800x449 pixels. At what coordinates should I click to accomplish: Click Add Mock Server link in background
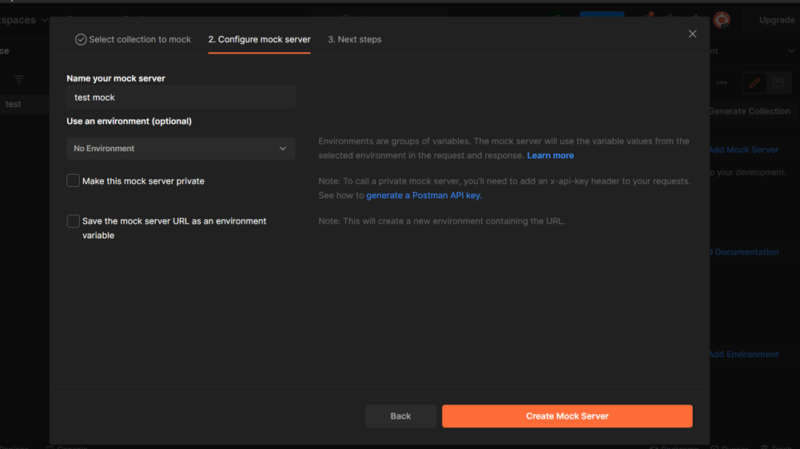(x=744, y=149)
